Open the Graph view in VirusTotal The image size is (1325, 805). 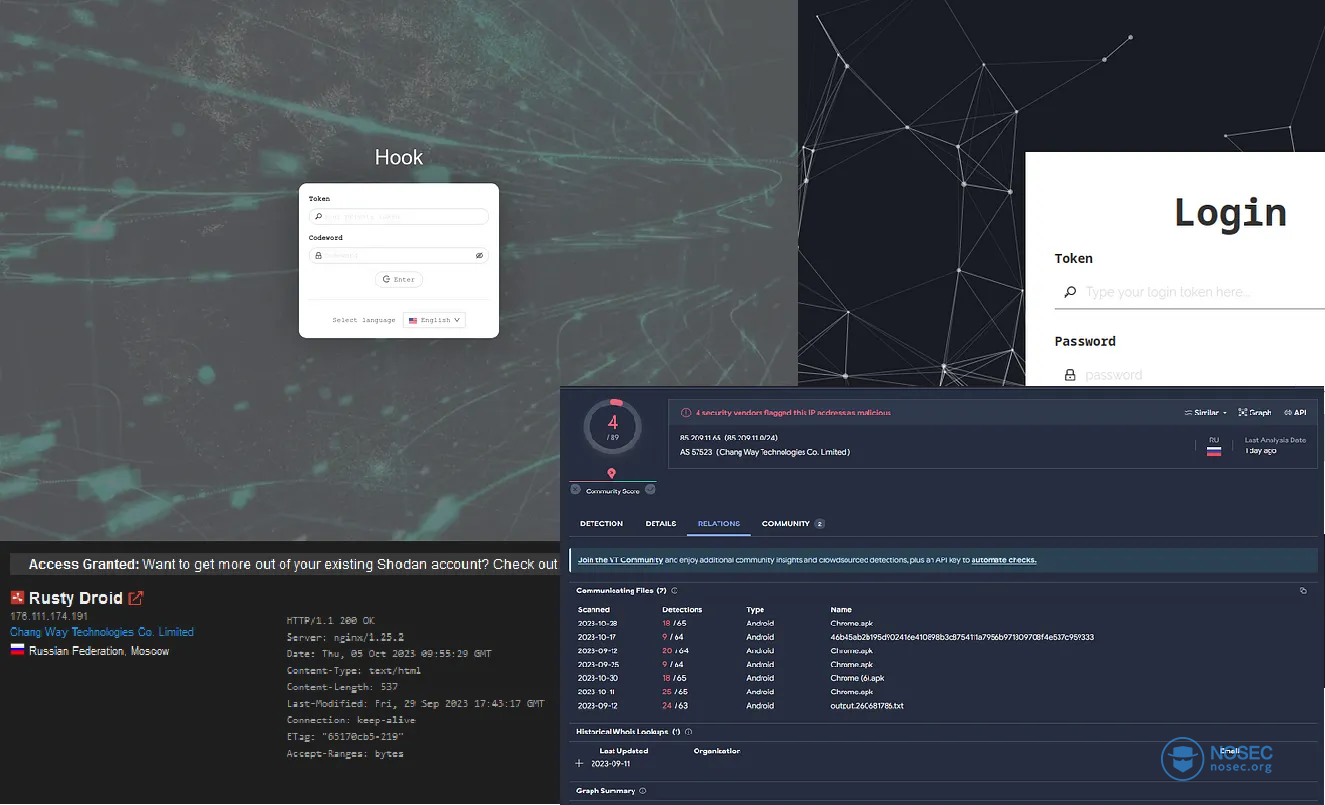pos(1254,412)
